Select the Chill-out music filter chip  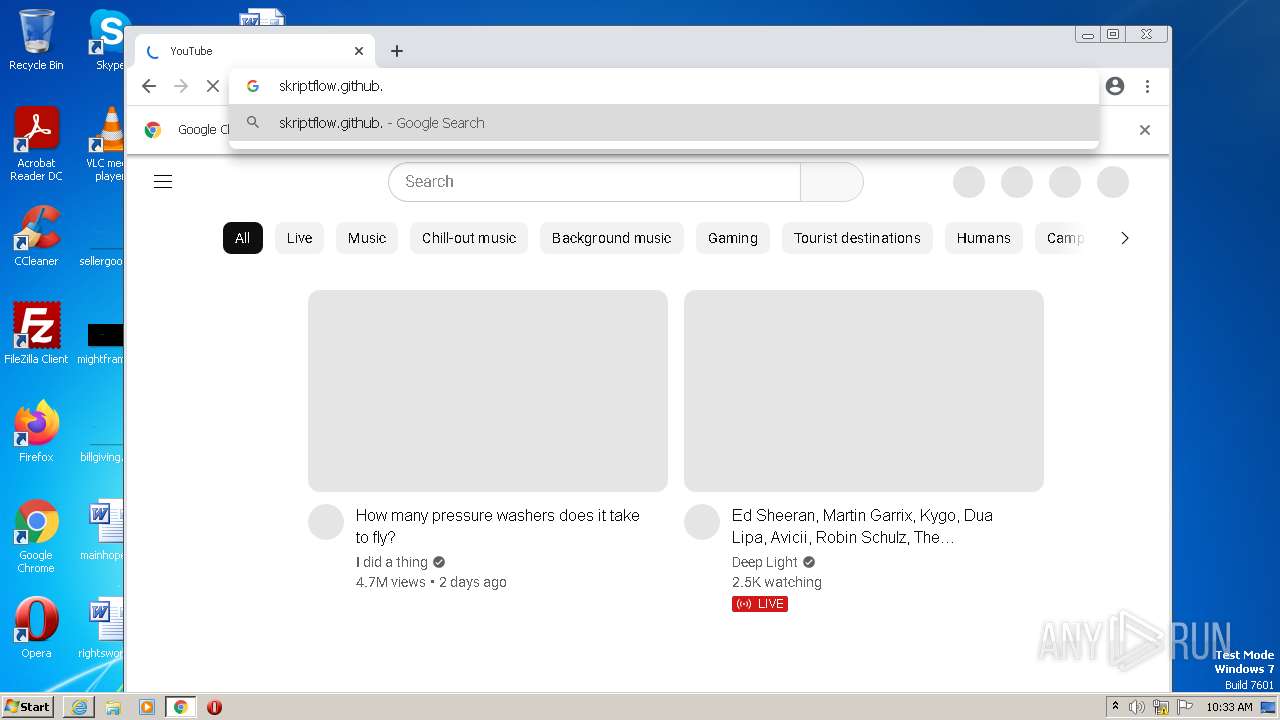point(469,238)
